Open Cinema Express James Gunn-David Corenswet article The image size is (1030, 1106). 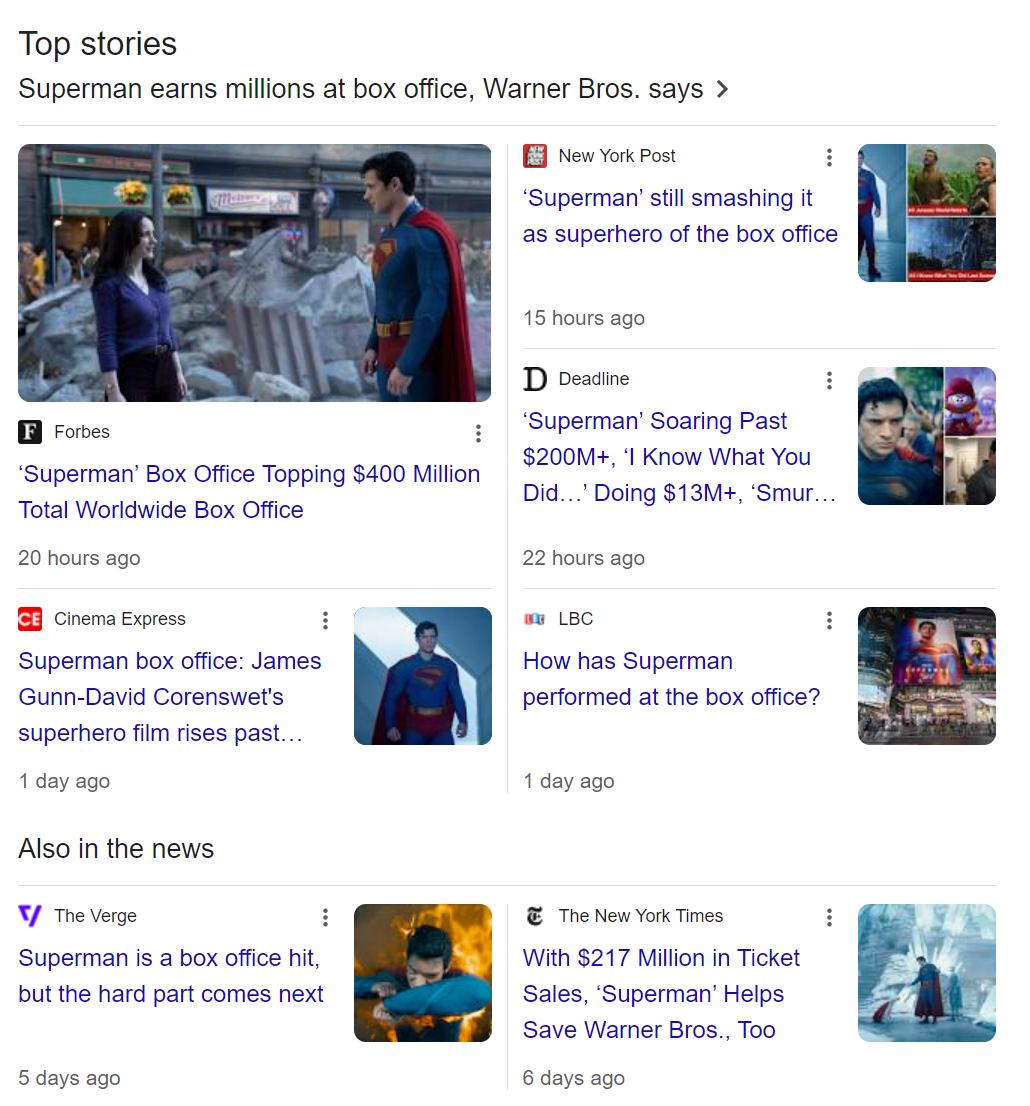pos(170,696)
